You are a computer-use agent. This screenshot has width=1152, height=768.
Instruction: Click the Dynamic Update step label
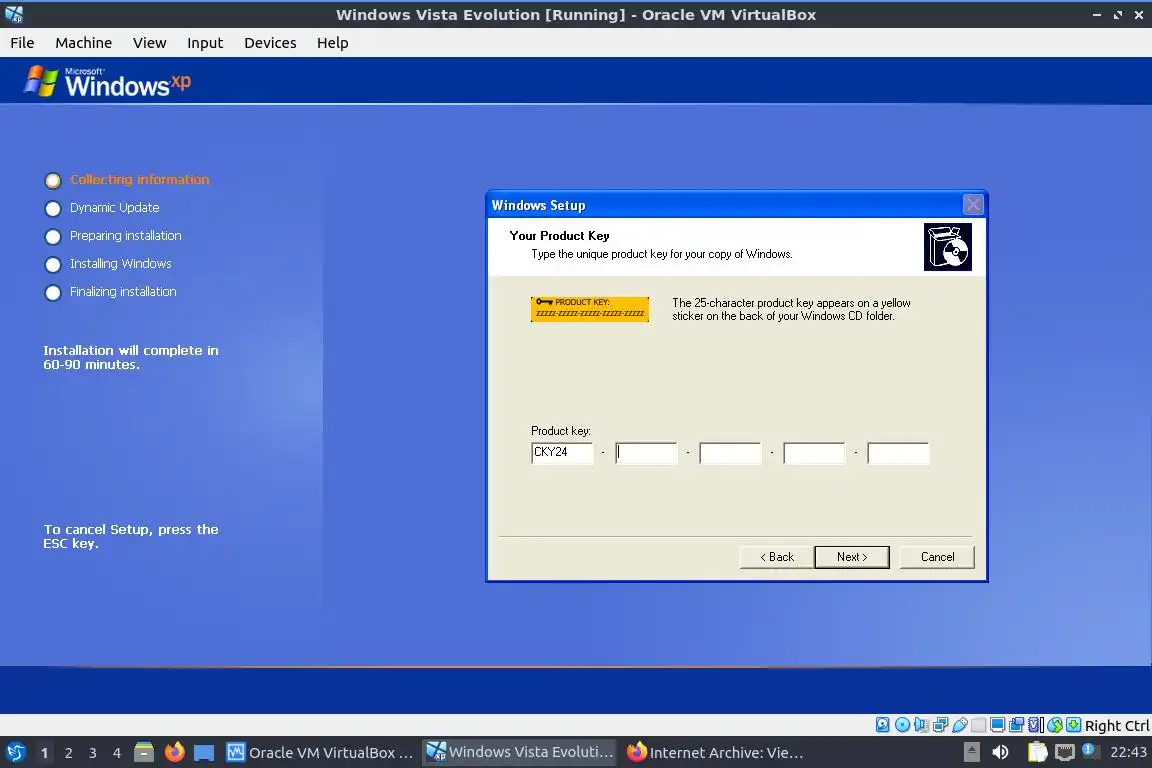pyautogui.click(x=115, y=208)
